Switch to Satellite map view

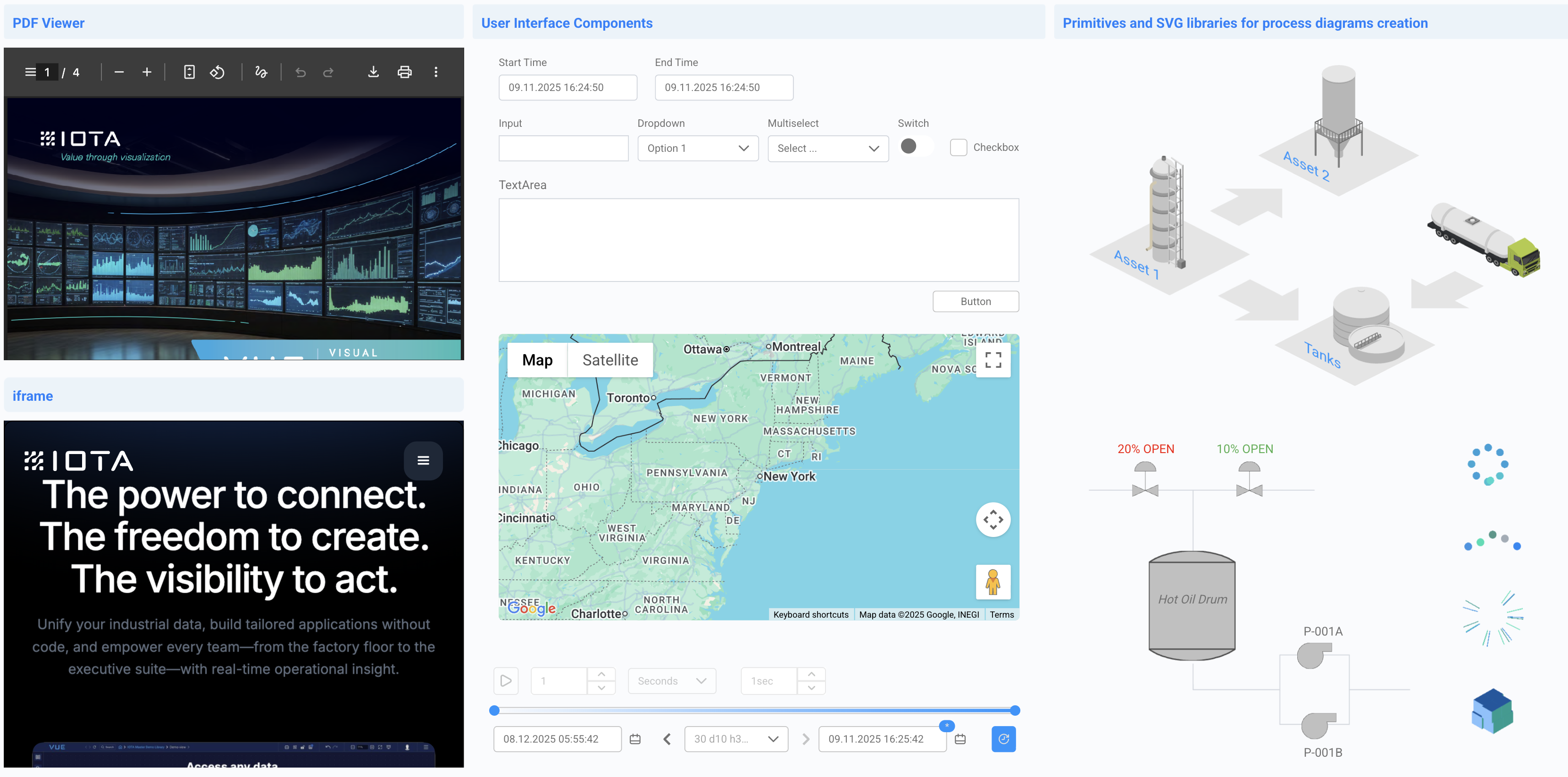click(610, 360)
